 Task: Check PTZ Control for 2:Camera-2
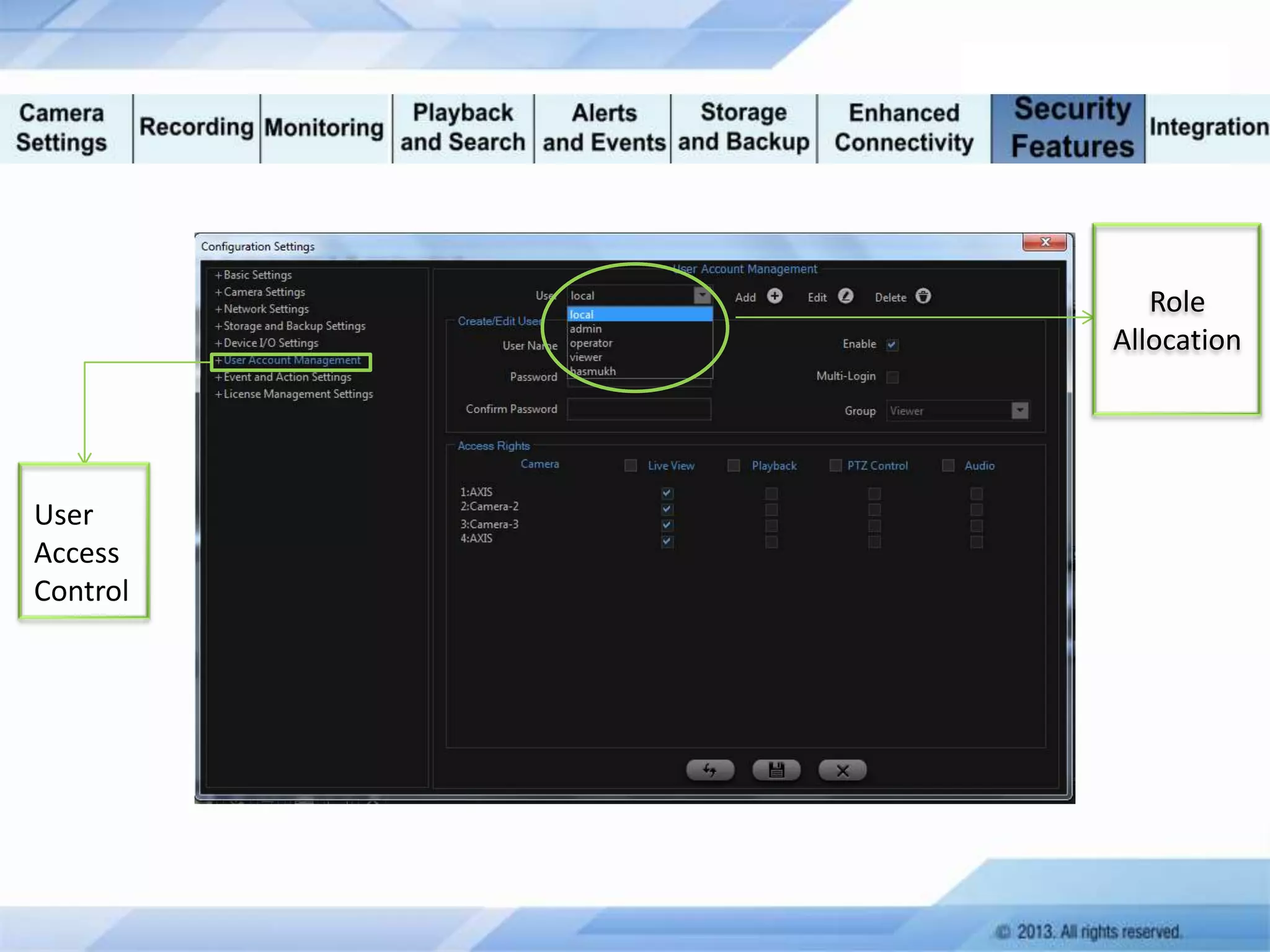point(874,509)
